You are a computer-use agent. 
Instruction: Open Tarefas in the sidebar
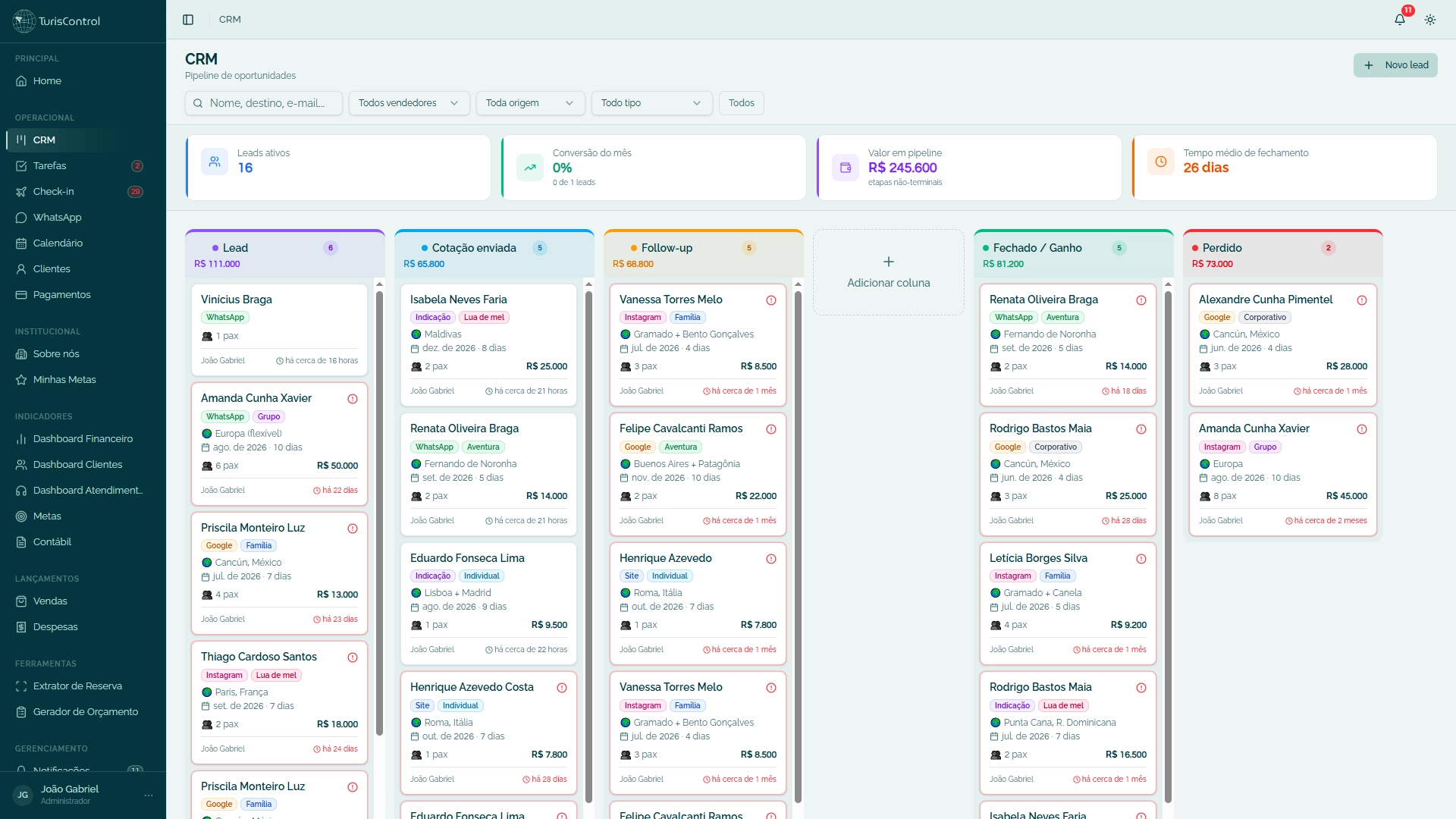[x=82, y=166]
